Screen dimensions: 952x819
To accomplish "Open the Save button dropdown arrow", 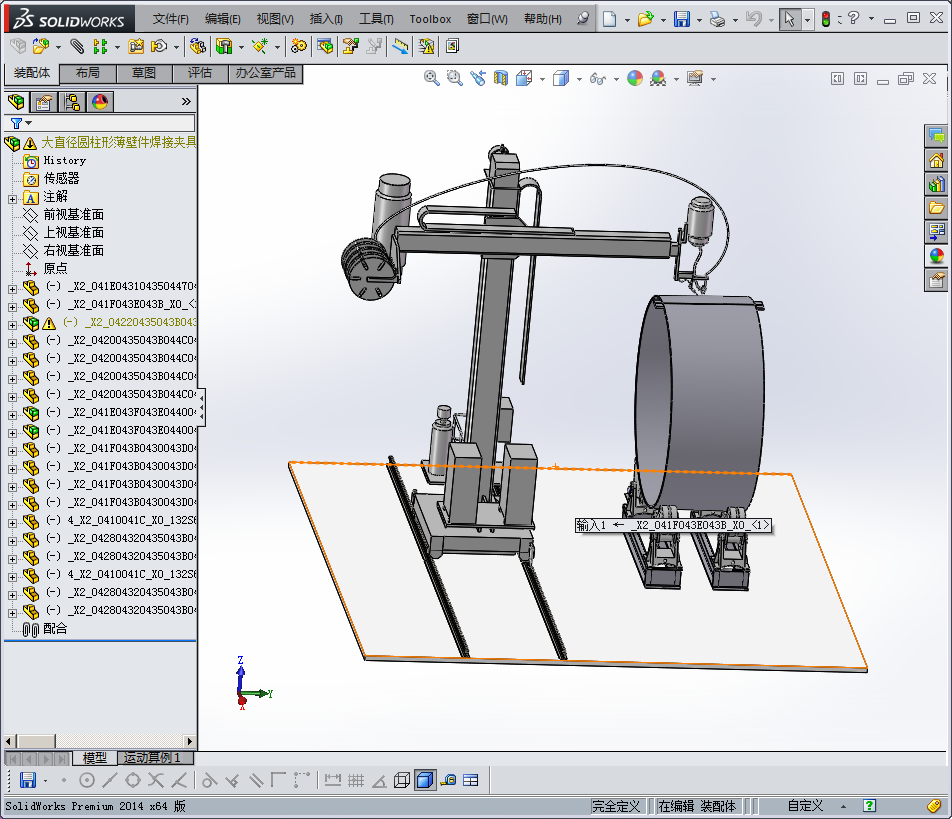I will [x=699, y=20].
